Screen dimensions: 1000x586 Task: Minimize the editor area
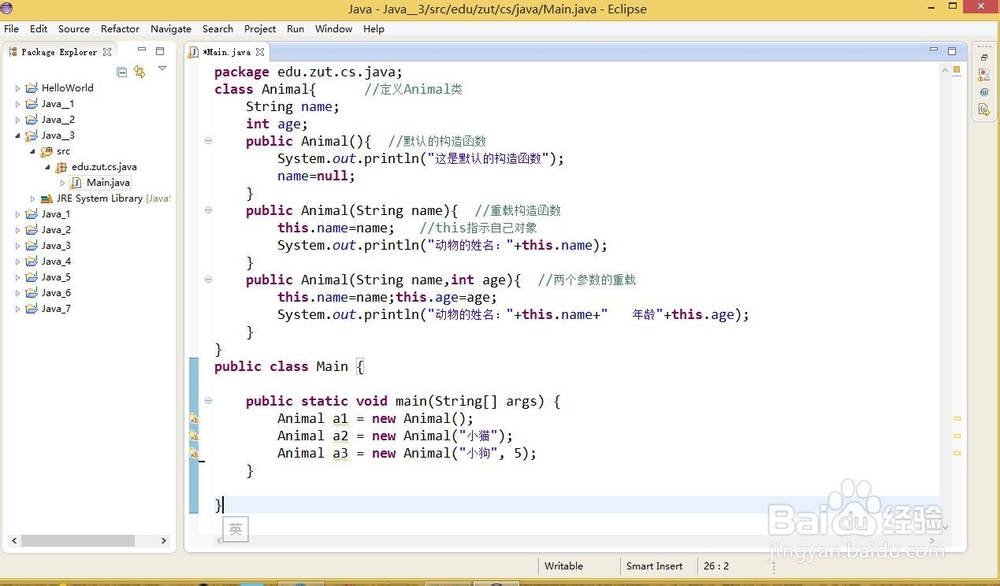[934, 49]
